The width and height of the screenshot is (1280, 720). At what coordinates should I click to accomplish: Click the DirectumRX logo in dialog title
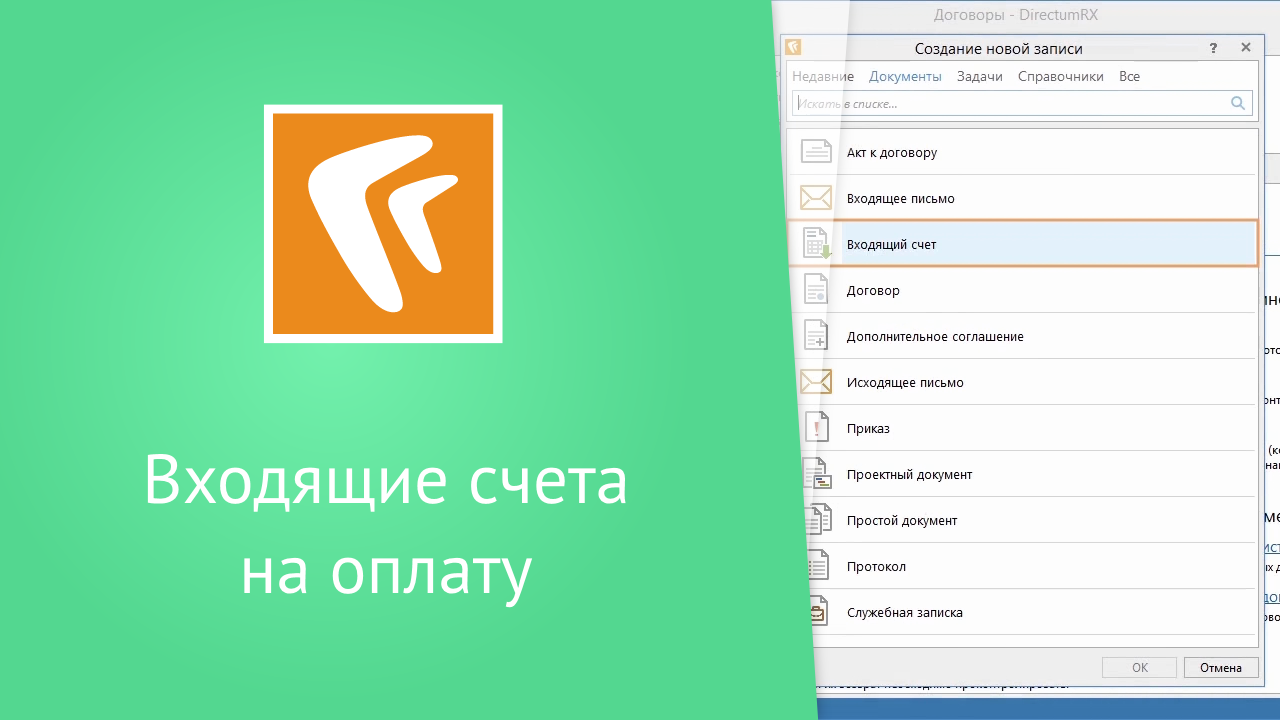[793, 47]
